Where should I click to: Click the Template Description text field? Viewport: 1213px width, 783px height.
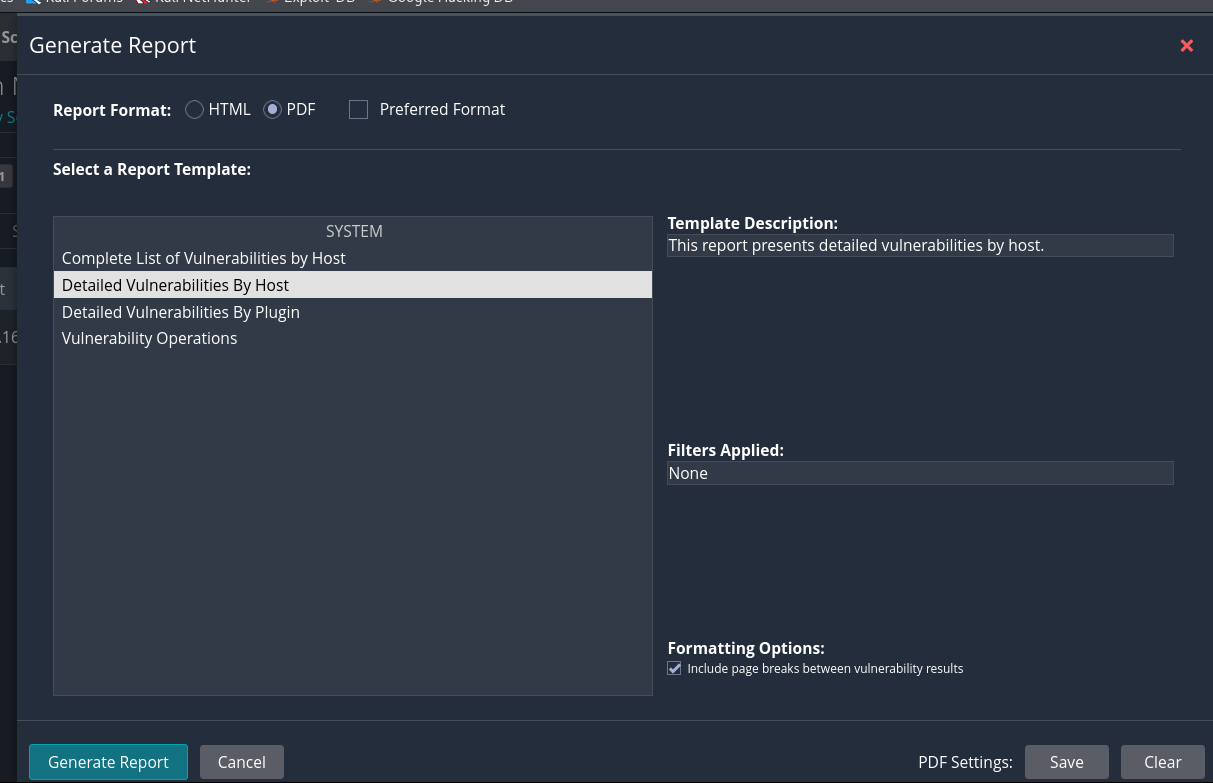(919, 245)
